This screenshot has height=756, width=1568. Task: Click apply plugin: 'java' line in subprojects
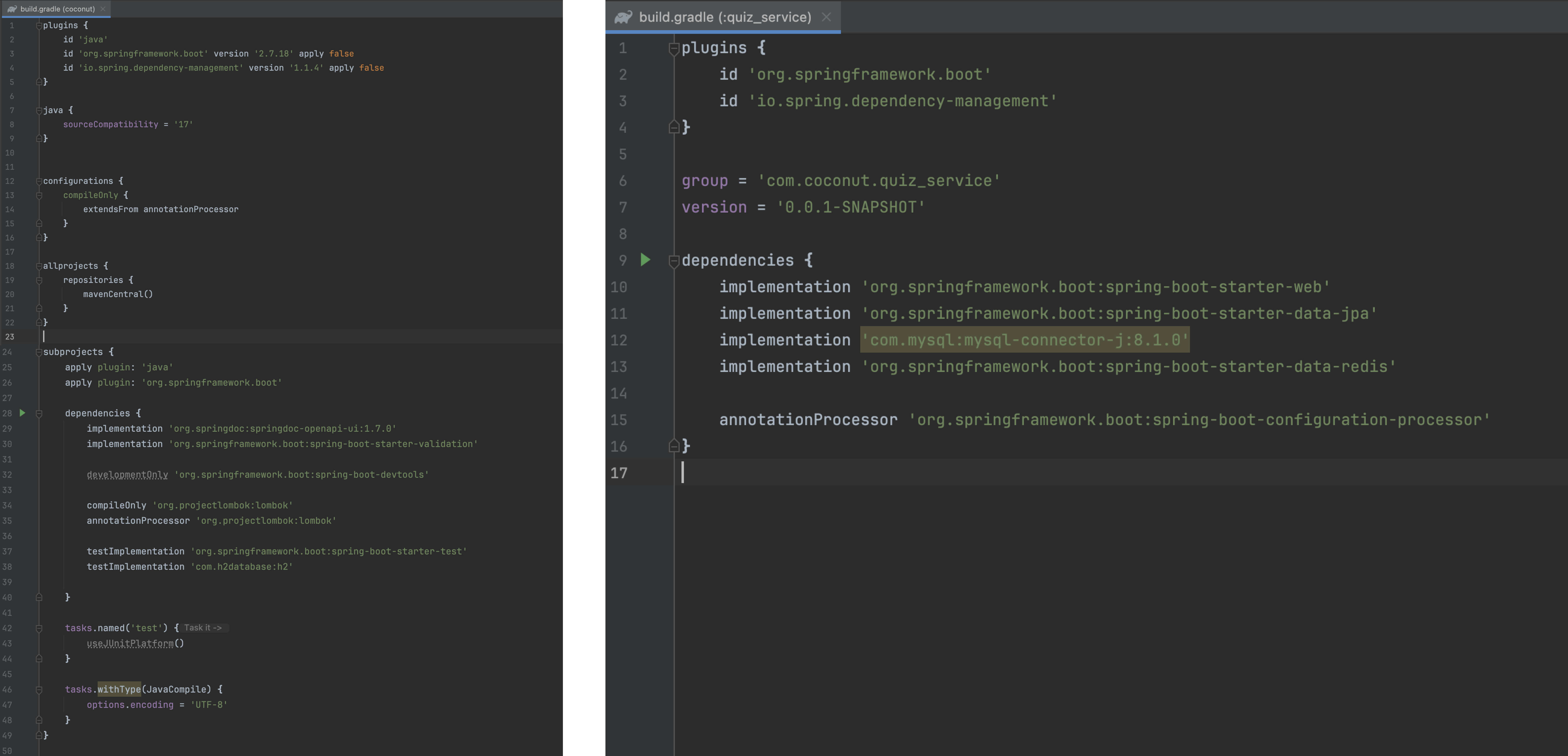pos(119,367)
